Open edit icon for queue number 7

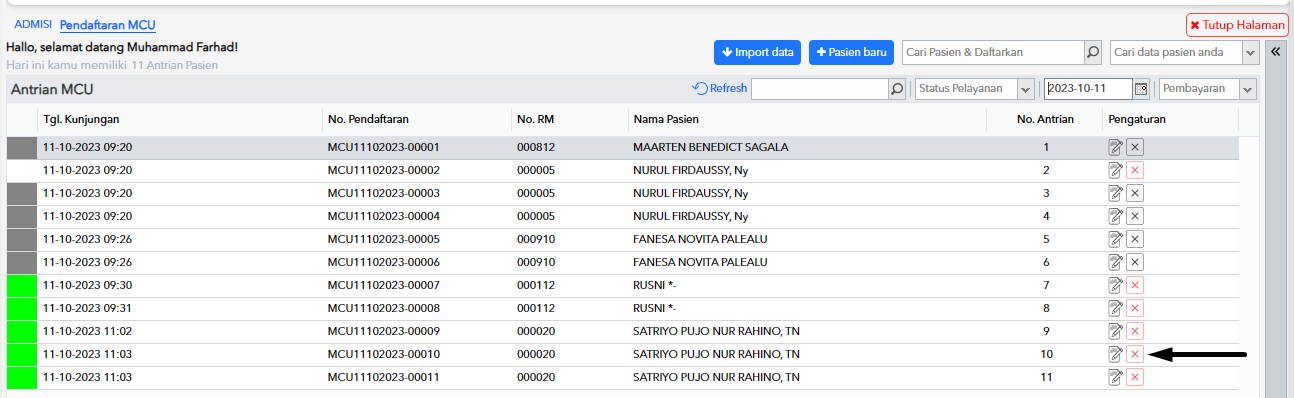[x=1115, y=285]
